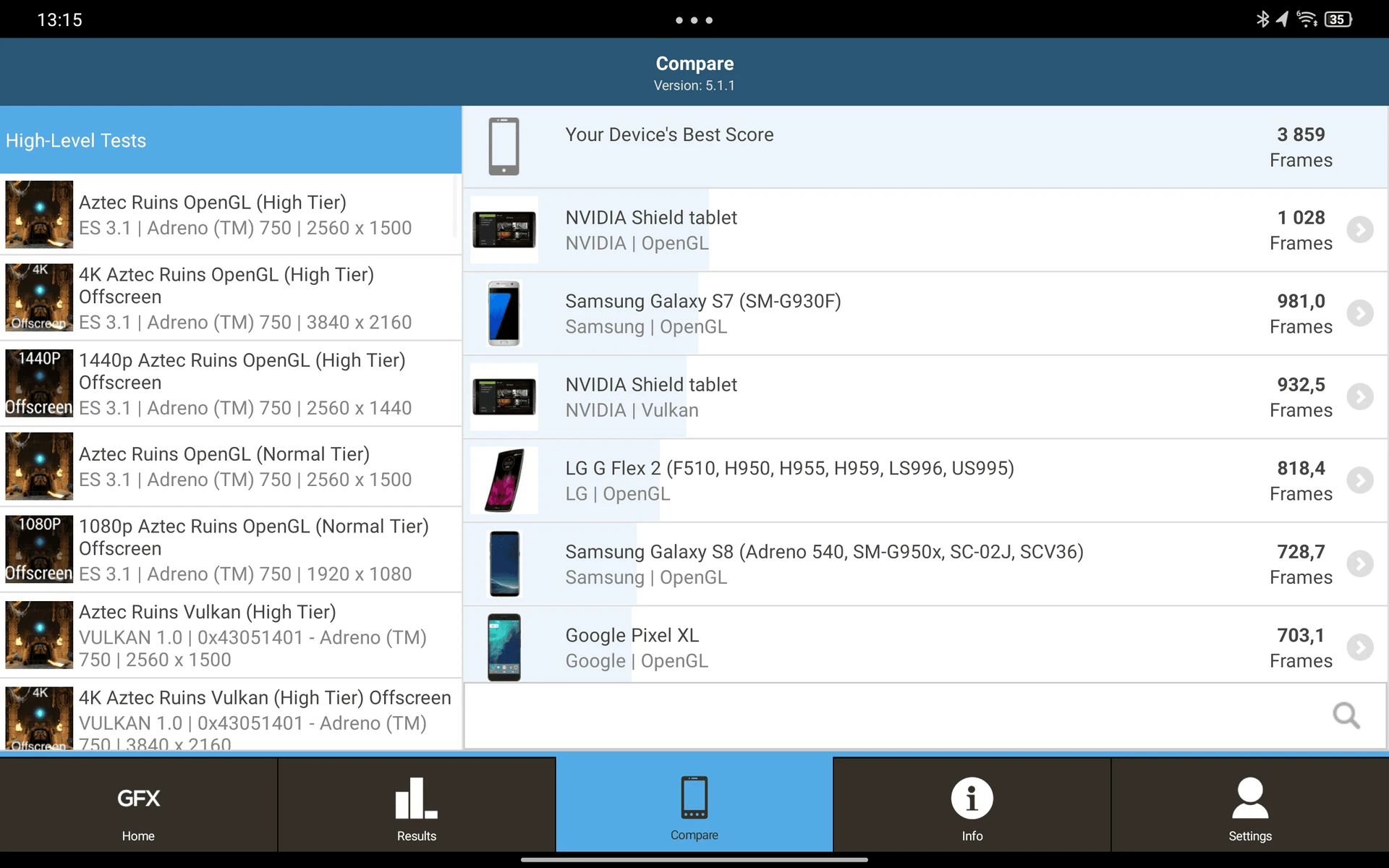The height and width of the screenshot is (868, 1389).
Task: Tap the Bluetooth status icon
Action: pyautogui.click(x=1262, y=20)
